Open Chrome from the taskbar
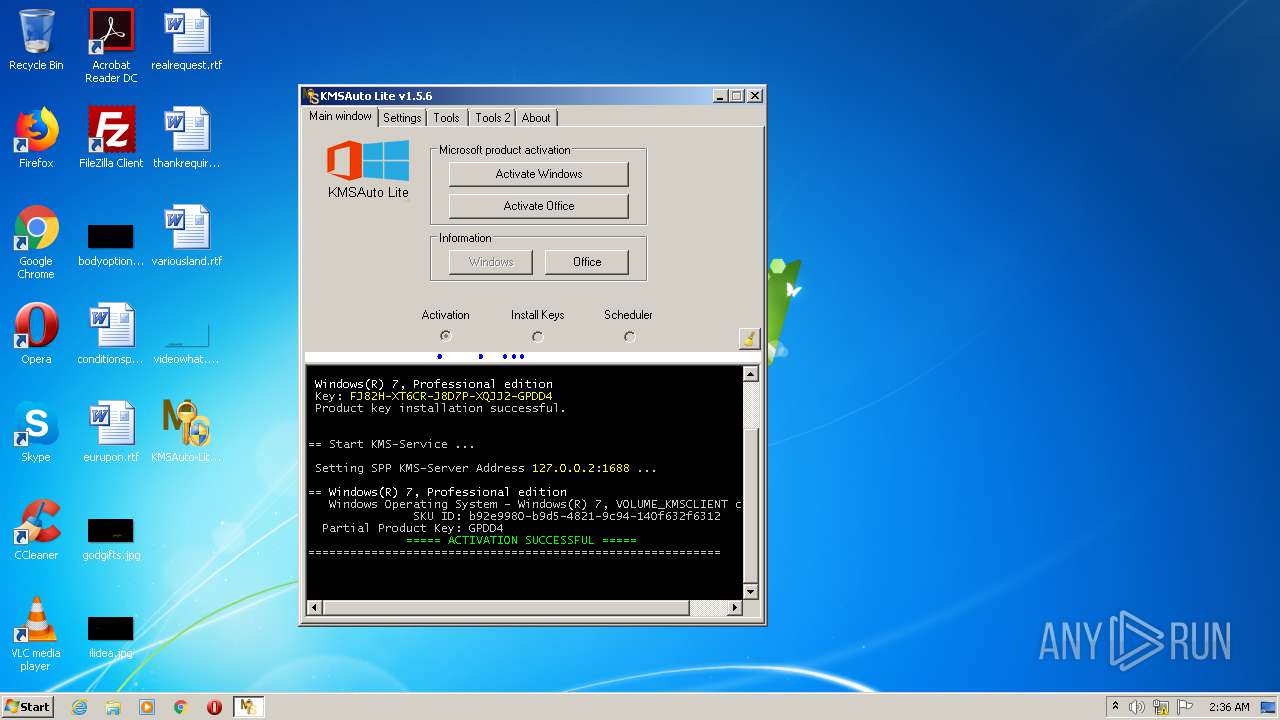The height and width of the screenshot is (720, 1280). (181, 707)
